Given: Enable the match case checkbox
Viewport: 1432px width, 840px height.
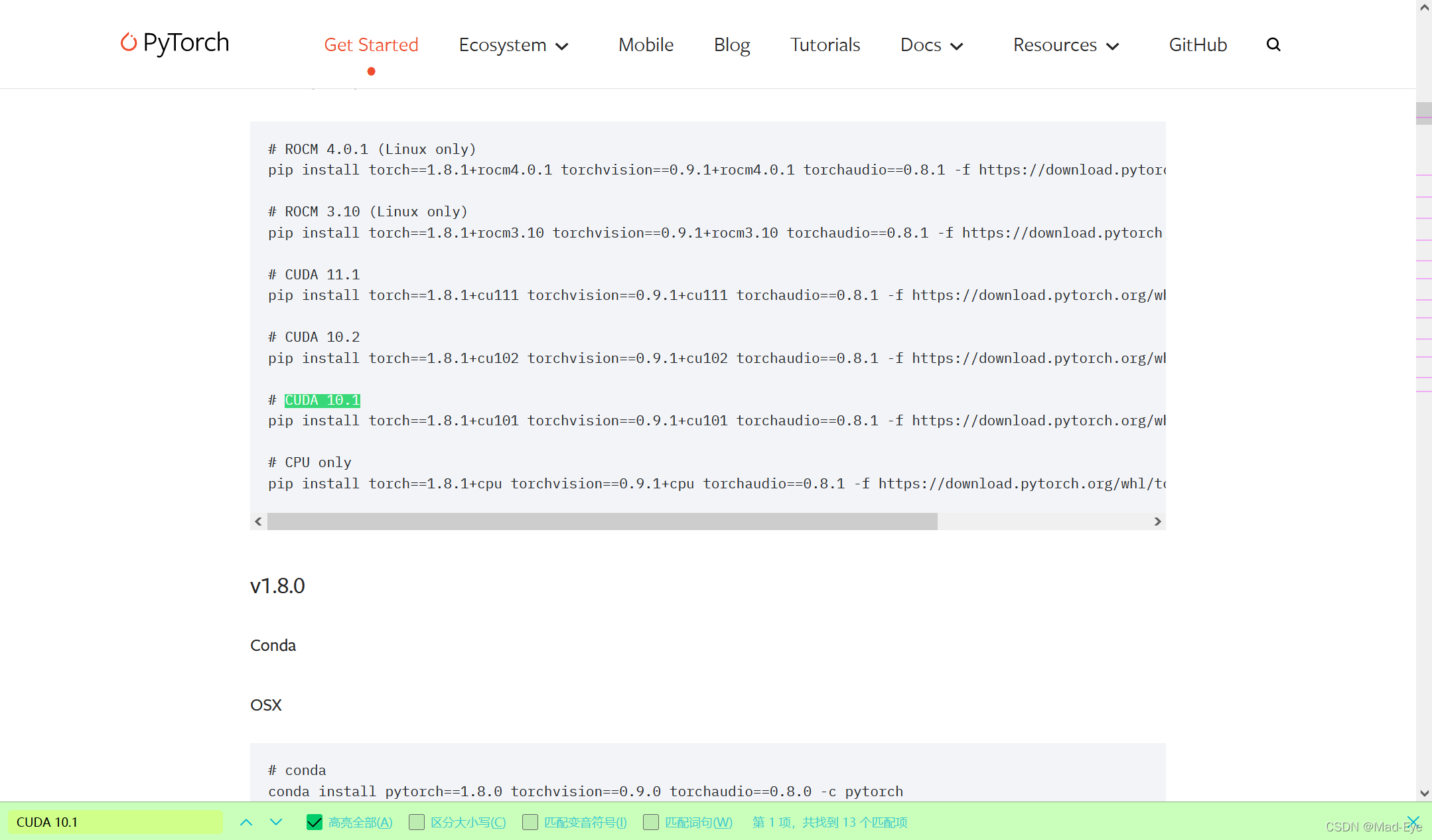Looking at the screenshot, I should (x=417, y=822).
